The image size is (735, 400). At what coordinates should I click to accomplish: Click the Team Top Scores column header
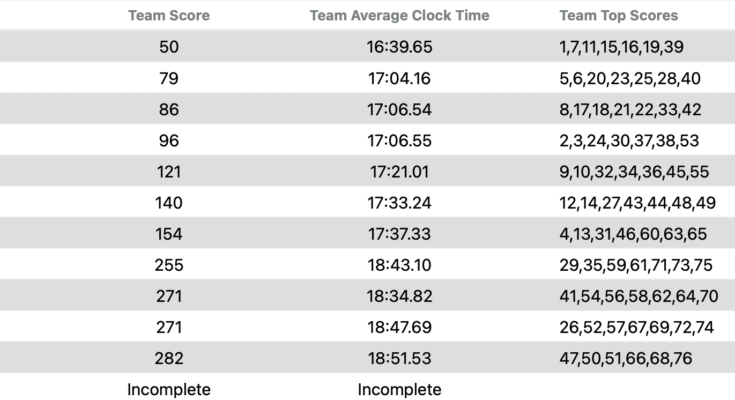pos(619,16)
